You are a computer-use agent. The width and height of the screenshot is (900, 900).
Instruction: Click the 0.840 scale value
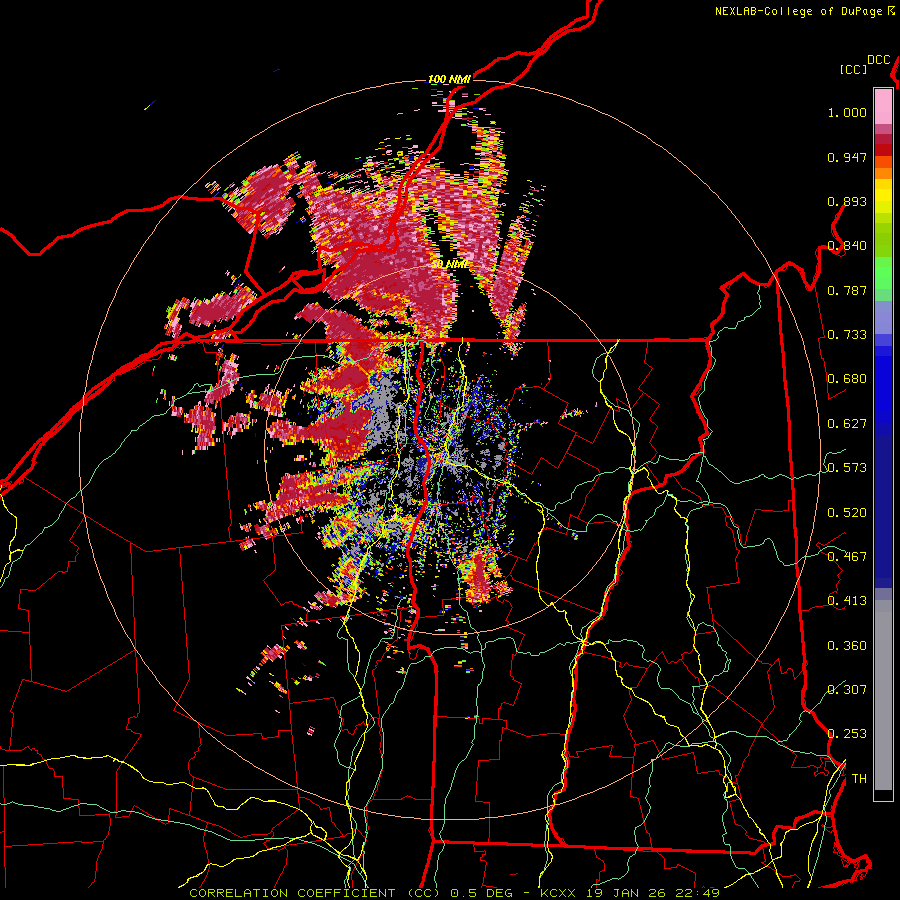[x=847, y=246]
